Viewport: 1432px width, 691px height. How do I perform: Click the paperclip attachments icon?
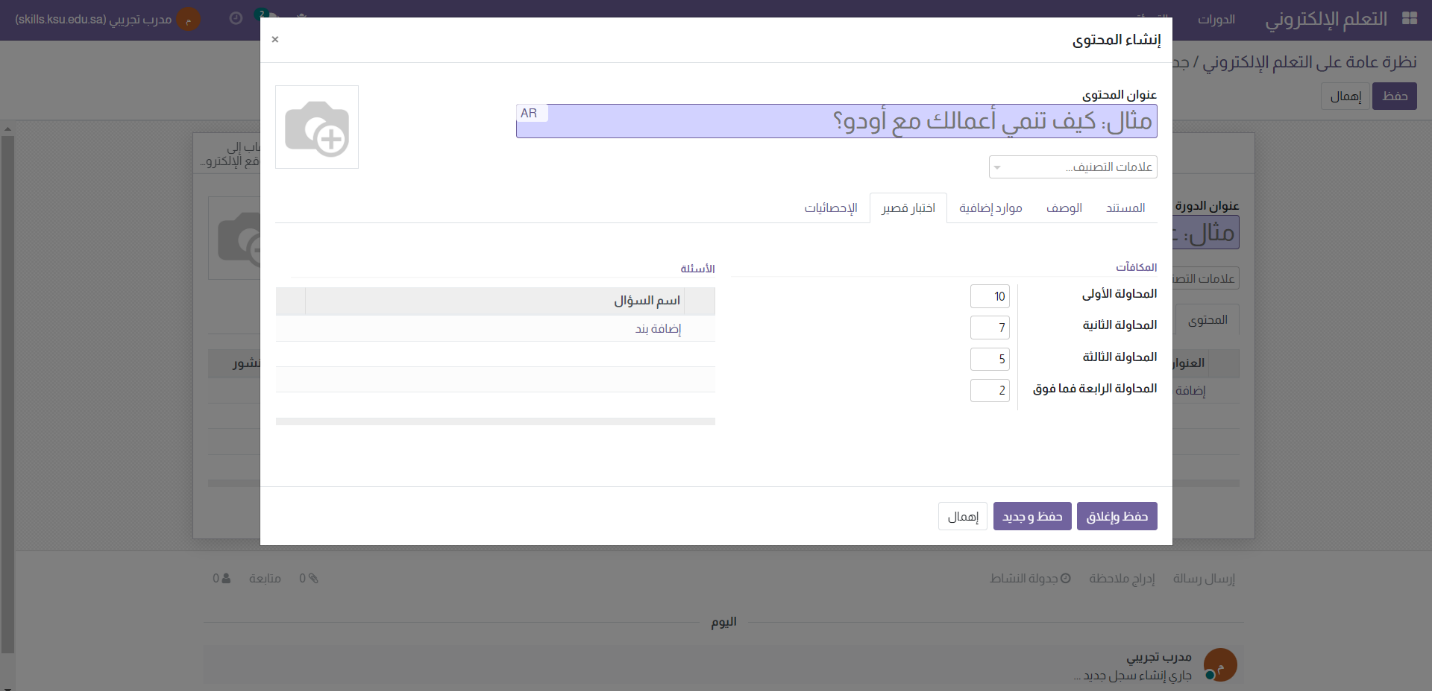313,578
